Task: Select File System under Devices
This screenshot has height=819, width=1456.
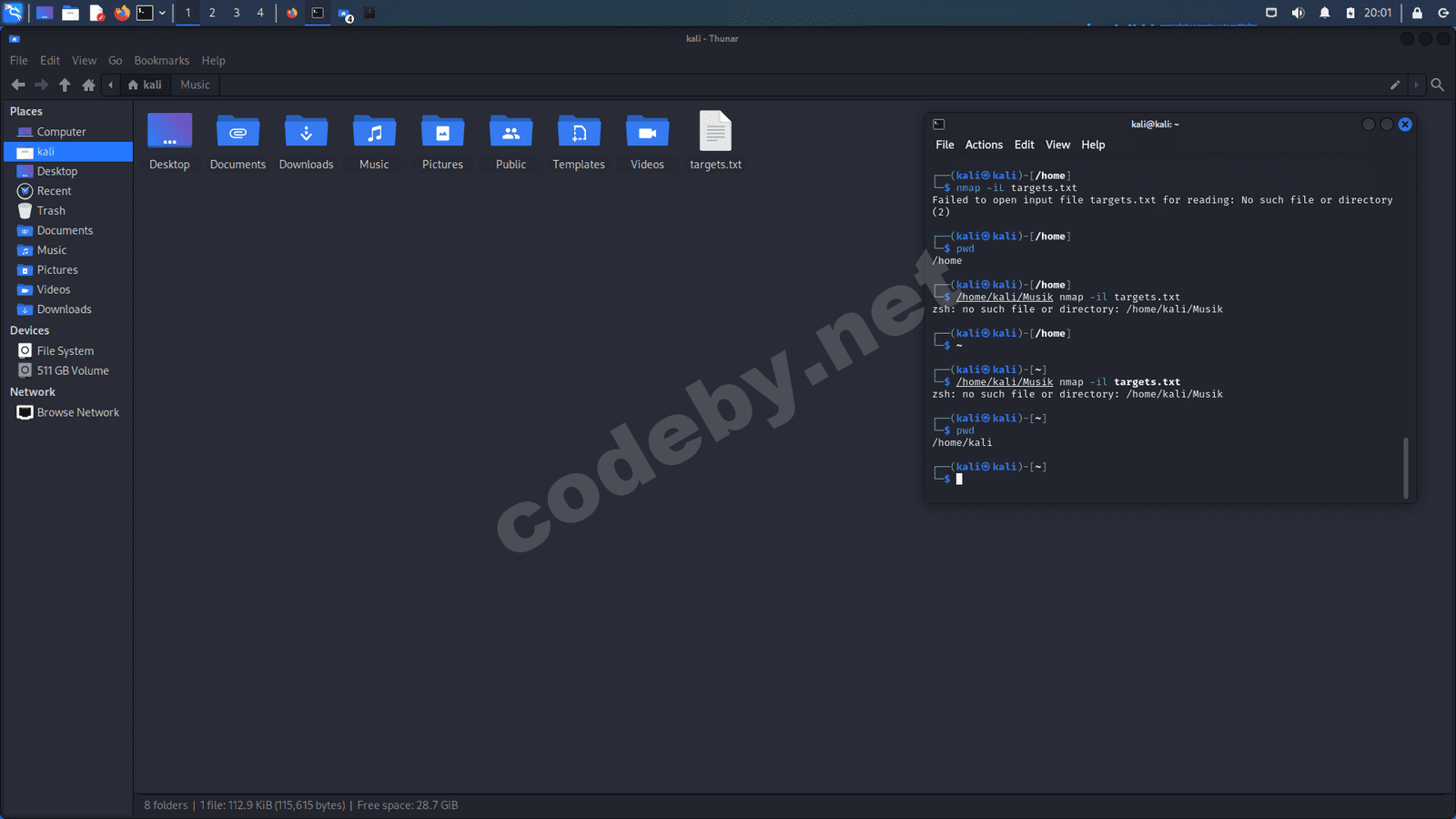Action: [x=65, y=351]
